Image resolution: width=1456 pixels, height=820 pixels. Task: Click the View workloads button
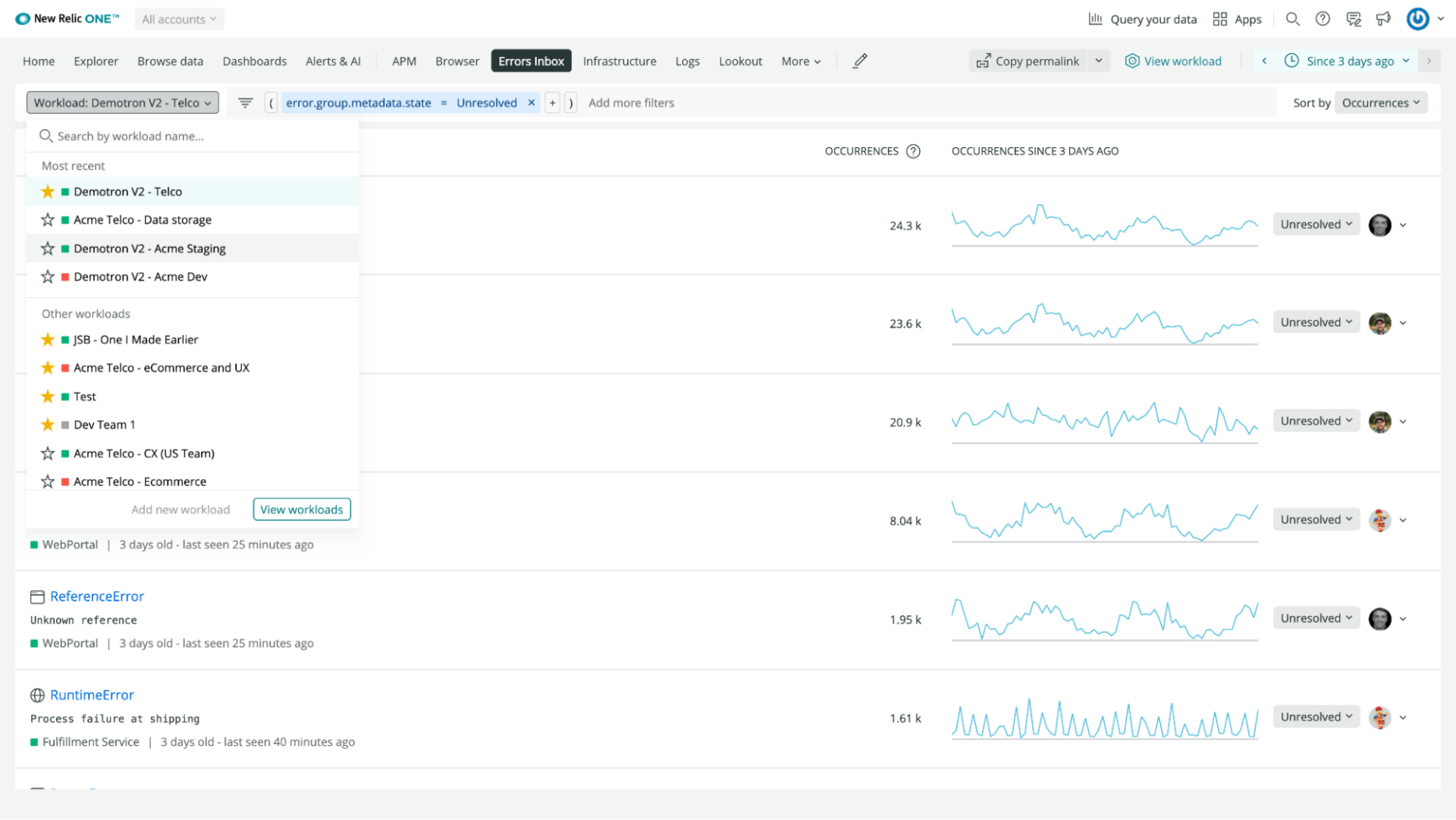coord(301,509)
